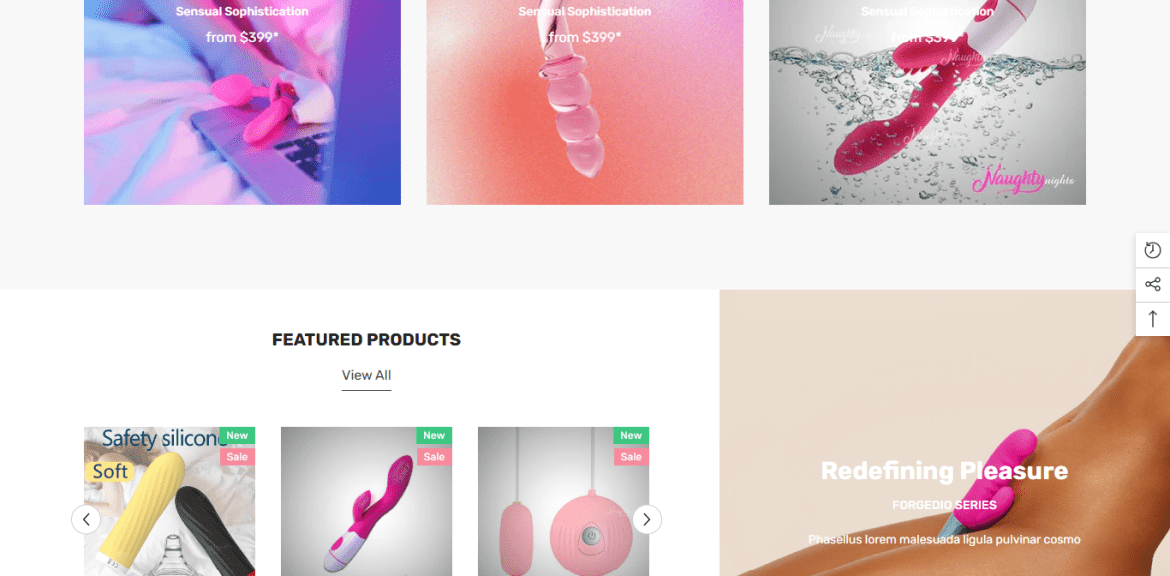Click the FORGEDIO SERIES text
The height and width of the screenshot is (576, 1170).
(944, 505)
